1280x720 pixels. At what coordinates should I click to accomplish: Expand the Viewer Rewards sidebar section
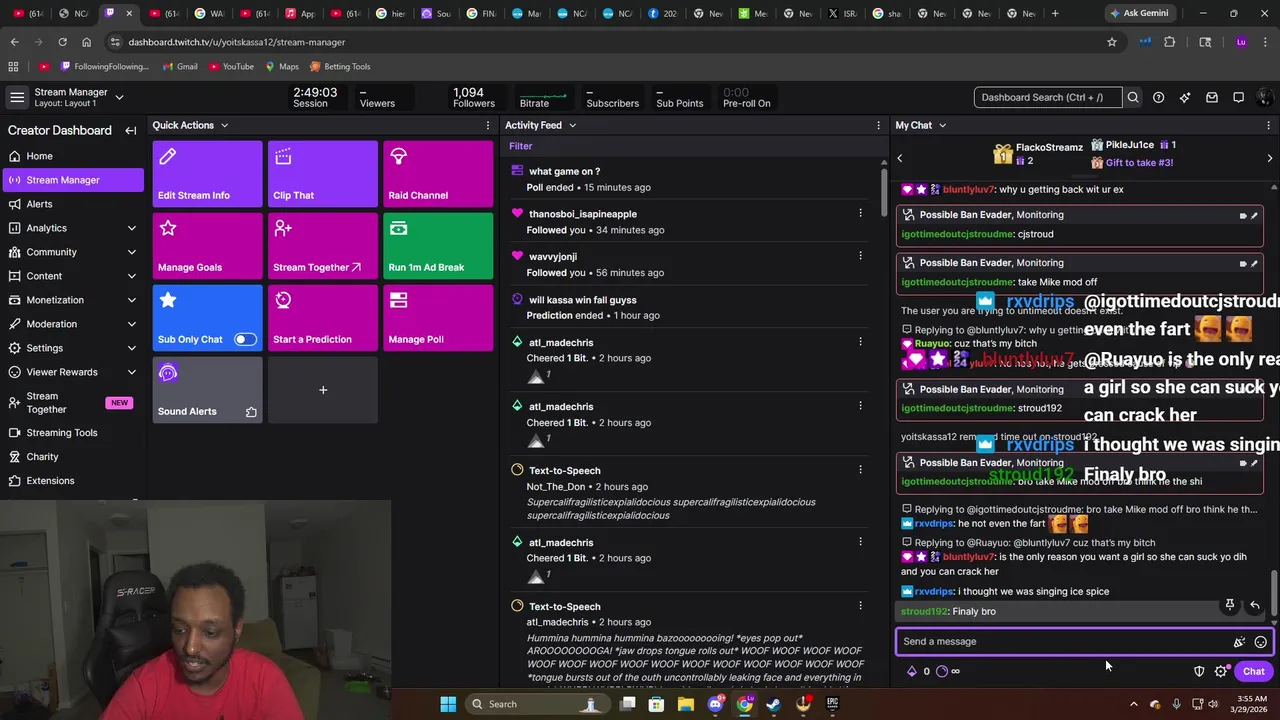point(131,372)
